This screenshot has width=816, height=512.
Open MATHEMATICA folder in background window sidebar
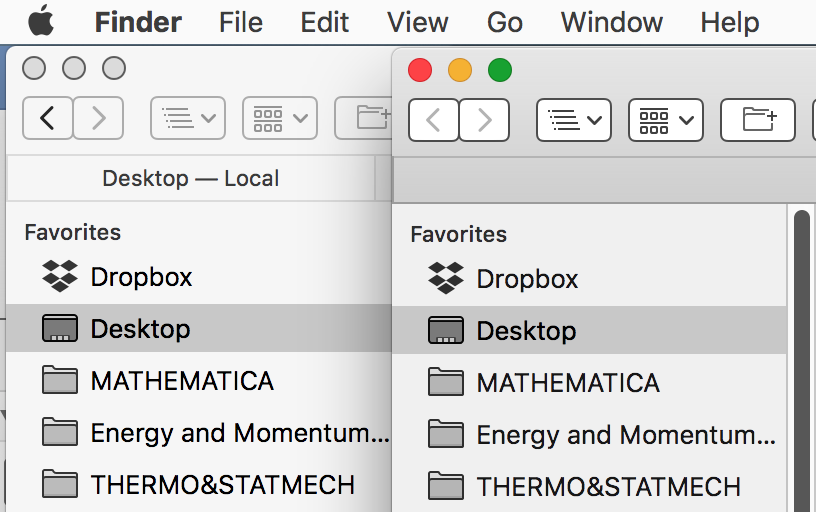click(x=199, y=380)
